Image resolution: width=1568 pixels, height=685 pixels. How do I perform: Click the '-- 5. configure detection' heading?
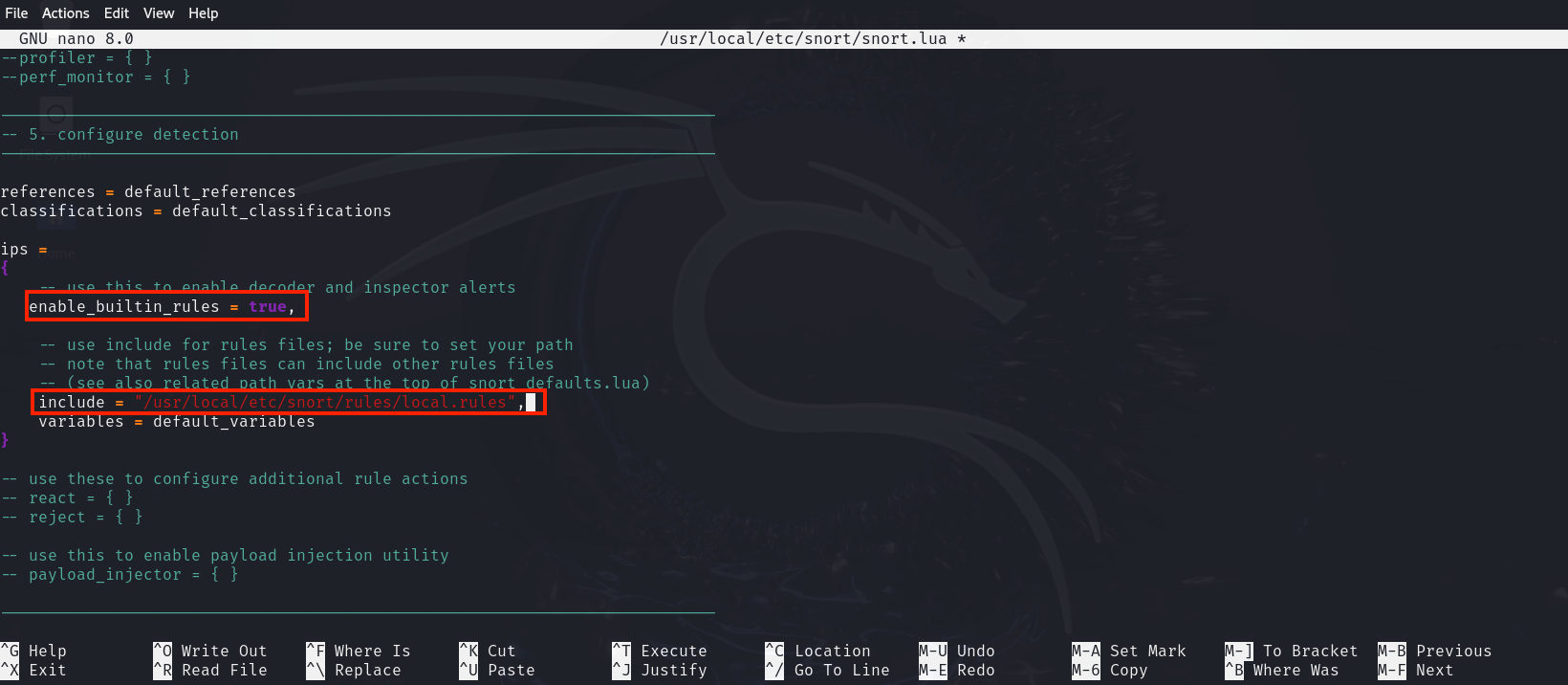(x=120, y=134)
